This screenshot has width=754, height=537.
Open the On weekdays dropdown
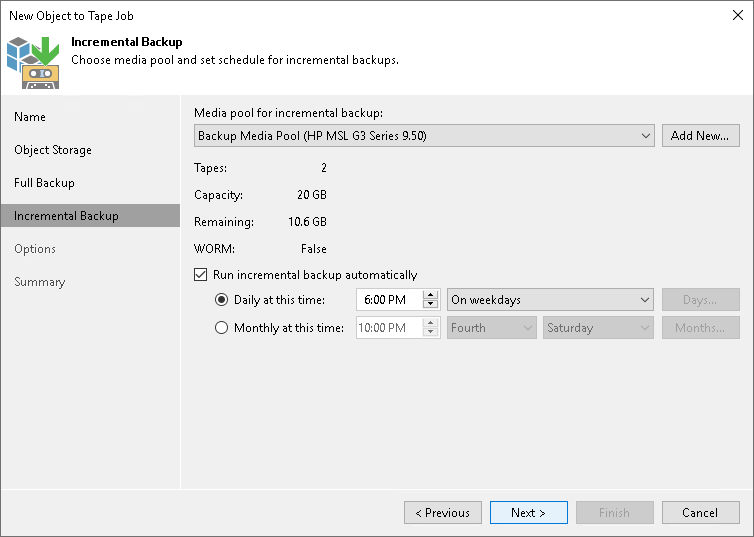(550, 300)
